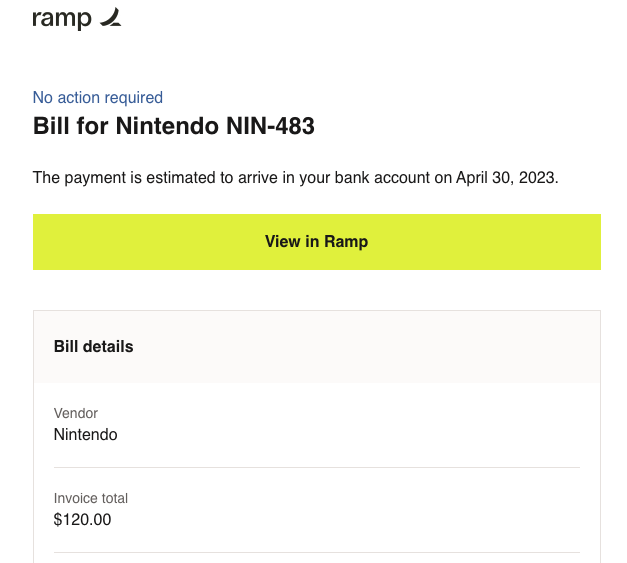
Task: Click the Ramp swoosh logo icon
Action: [111, 17]
